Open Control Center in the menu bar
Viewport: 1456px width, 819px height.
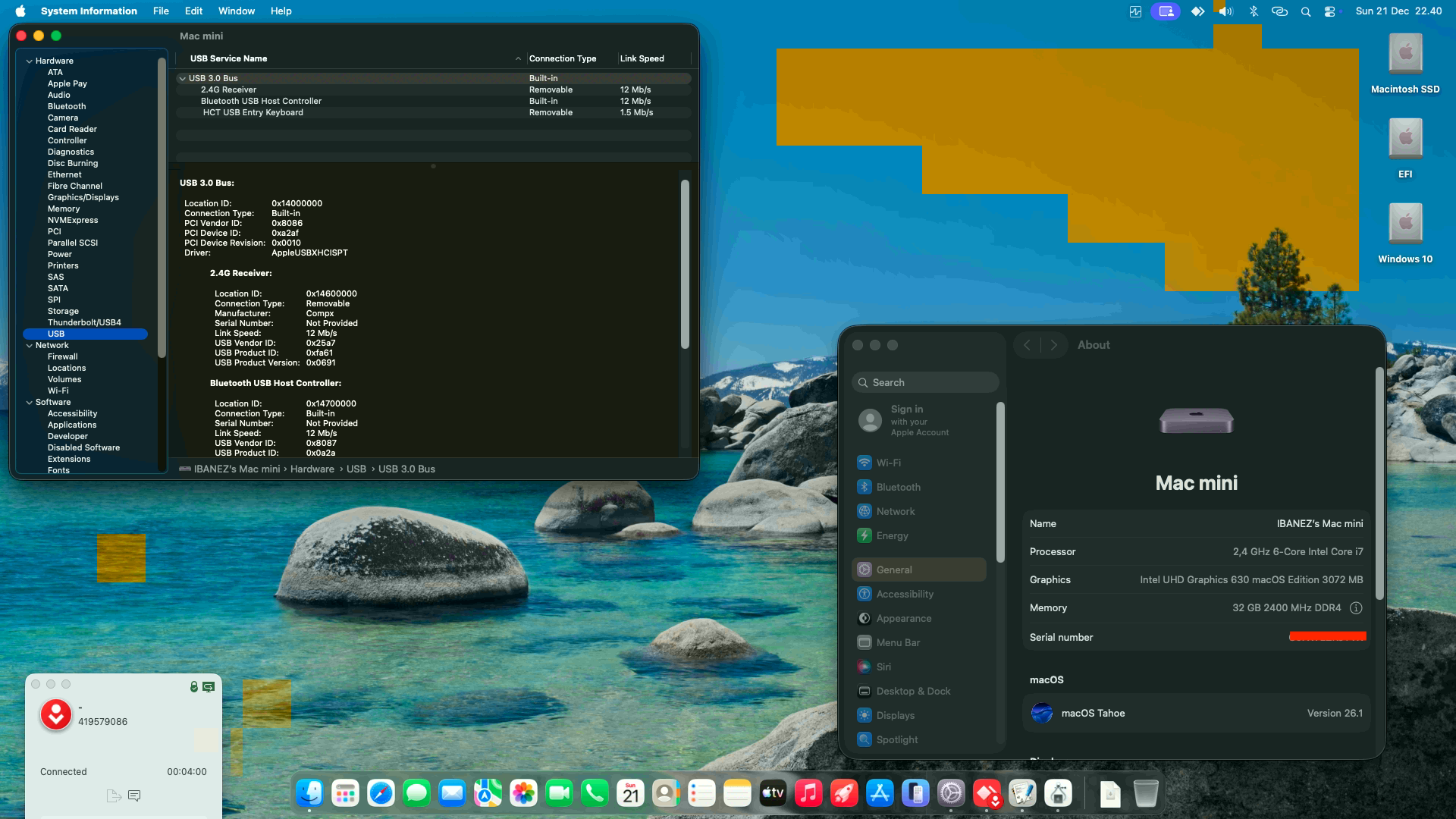coord(1330,11)
